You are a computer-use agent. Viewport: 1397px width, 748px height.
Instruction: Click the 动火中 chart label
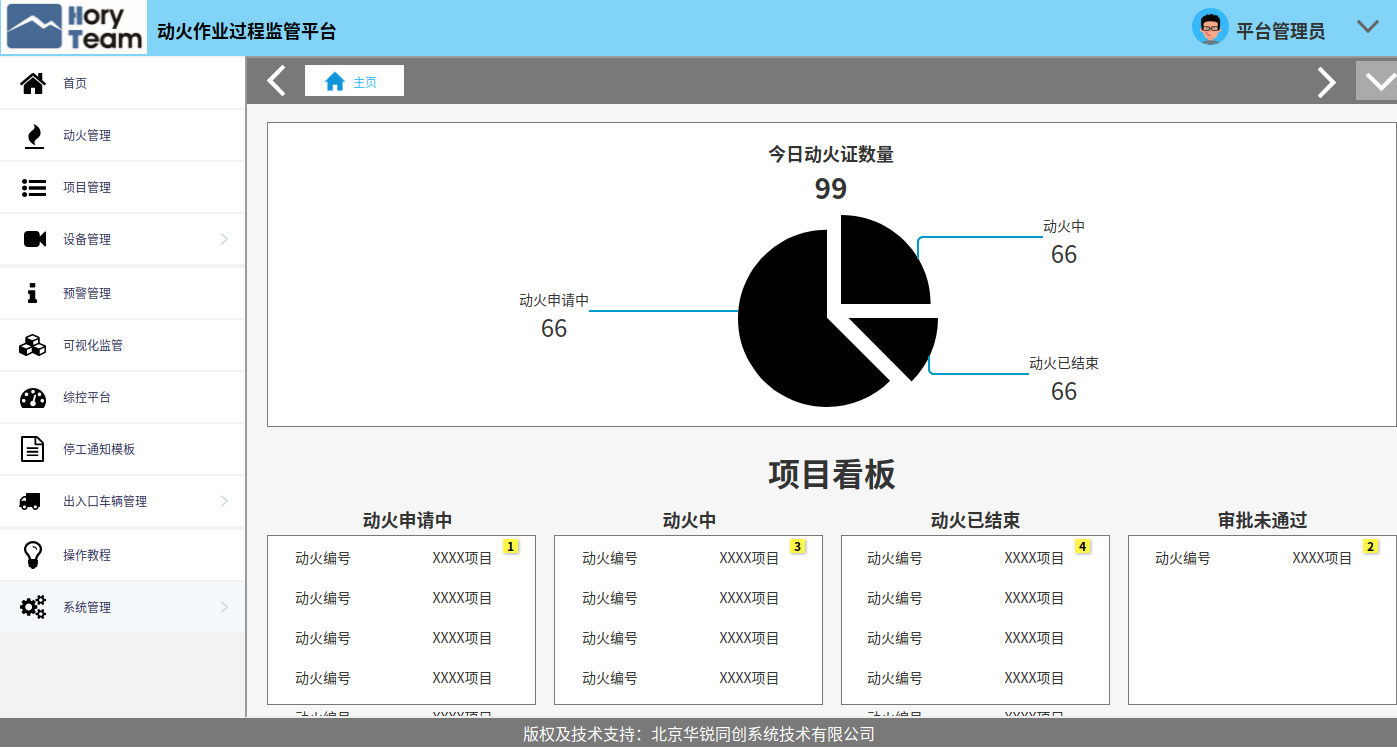click(x=1064, y=227)
